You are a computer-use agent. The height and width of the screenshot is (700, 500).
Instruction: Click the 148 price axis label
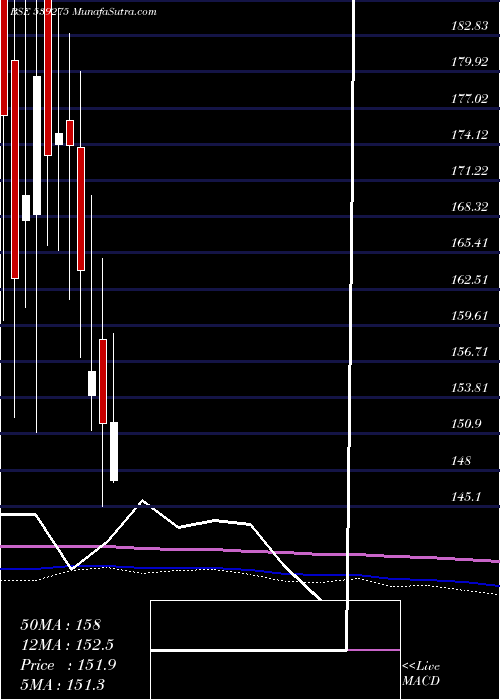461,460
